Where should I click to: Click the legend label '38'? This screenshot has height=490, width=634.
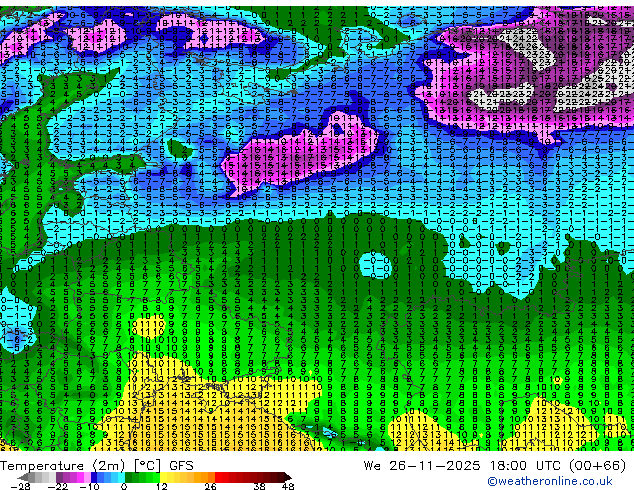pos(260,486)
